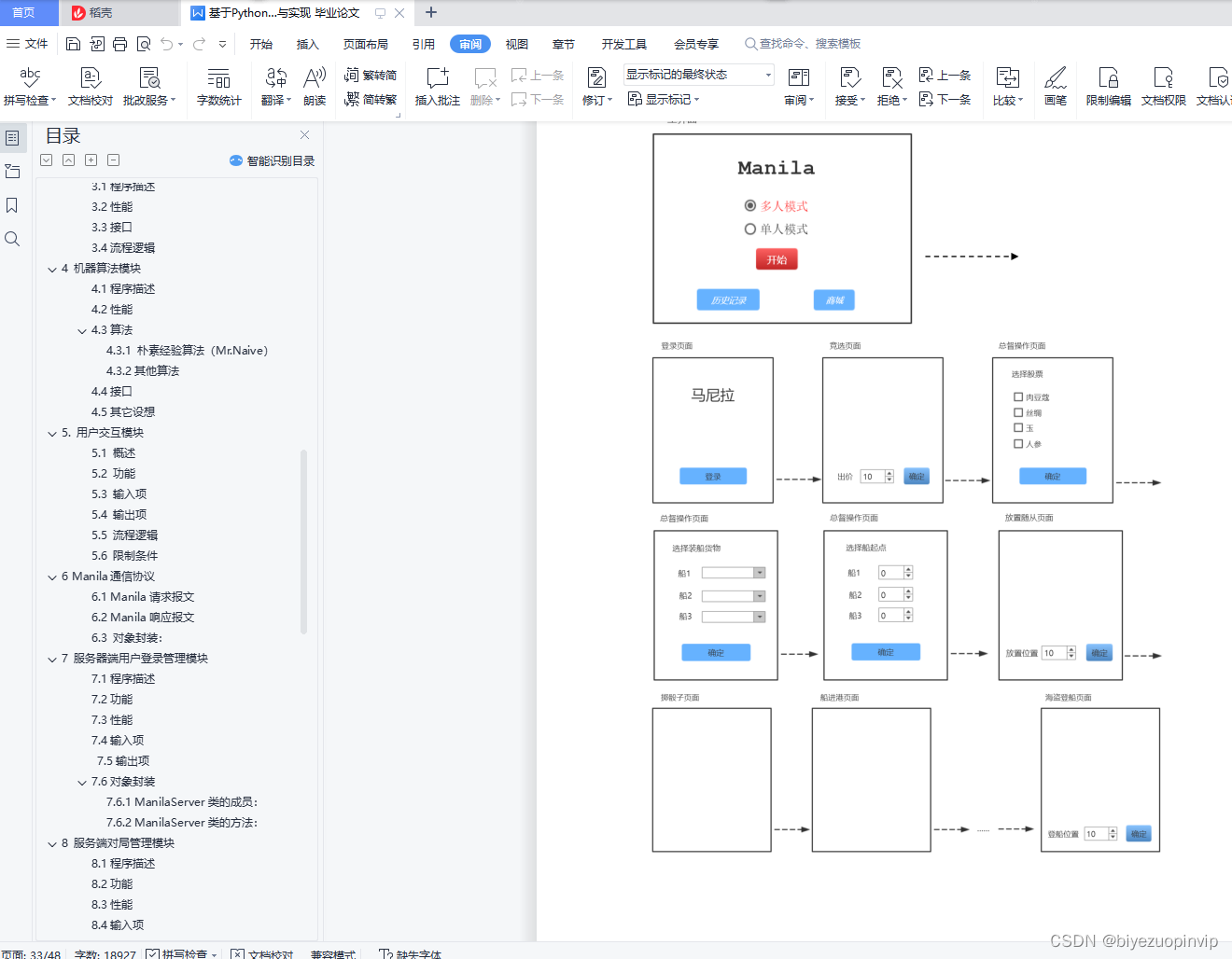Viewport: 1232px width, 959px height.
Task: Click the translate icon
Action: 276,76
